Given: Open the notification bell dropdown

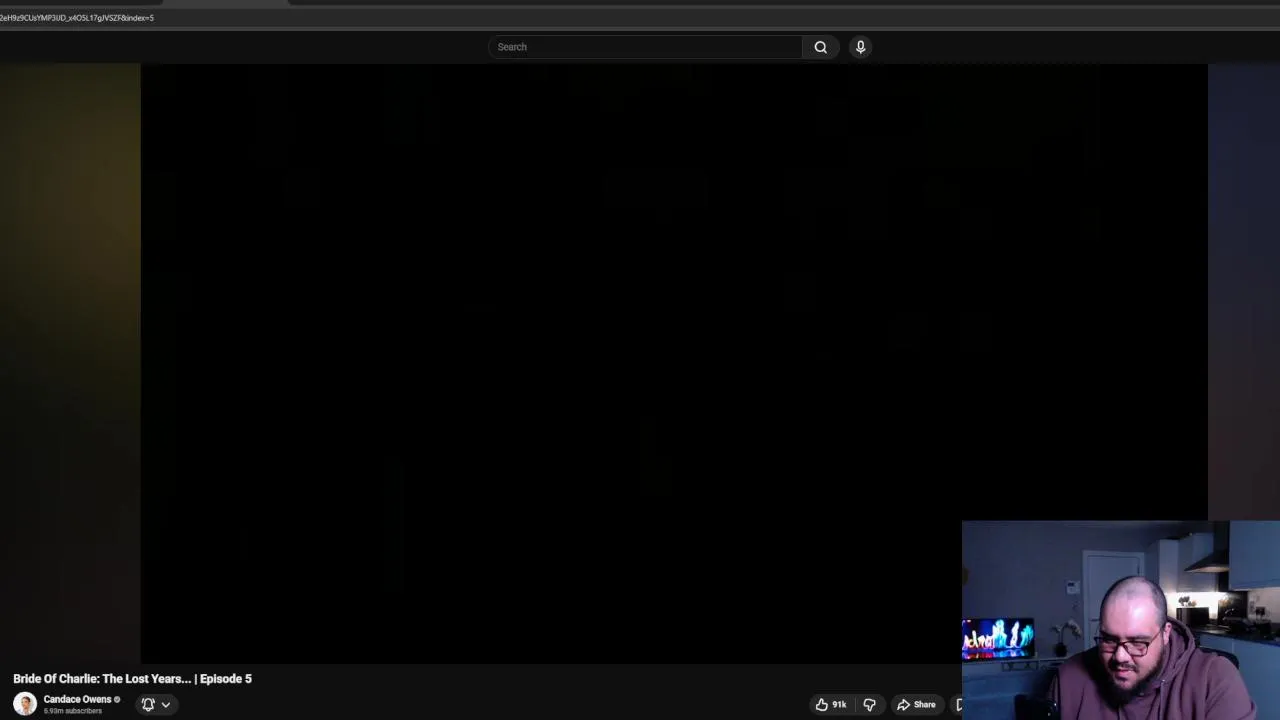Looking at the screenshot, I should pyautogui.click(x=155, y=704).
